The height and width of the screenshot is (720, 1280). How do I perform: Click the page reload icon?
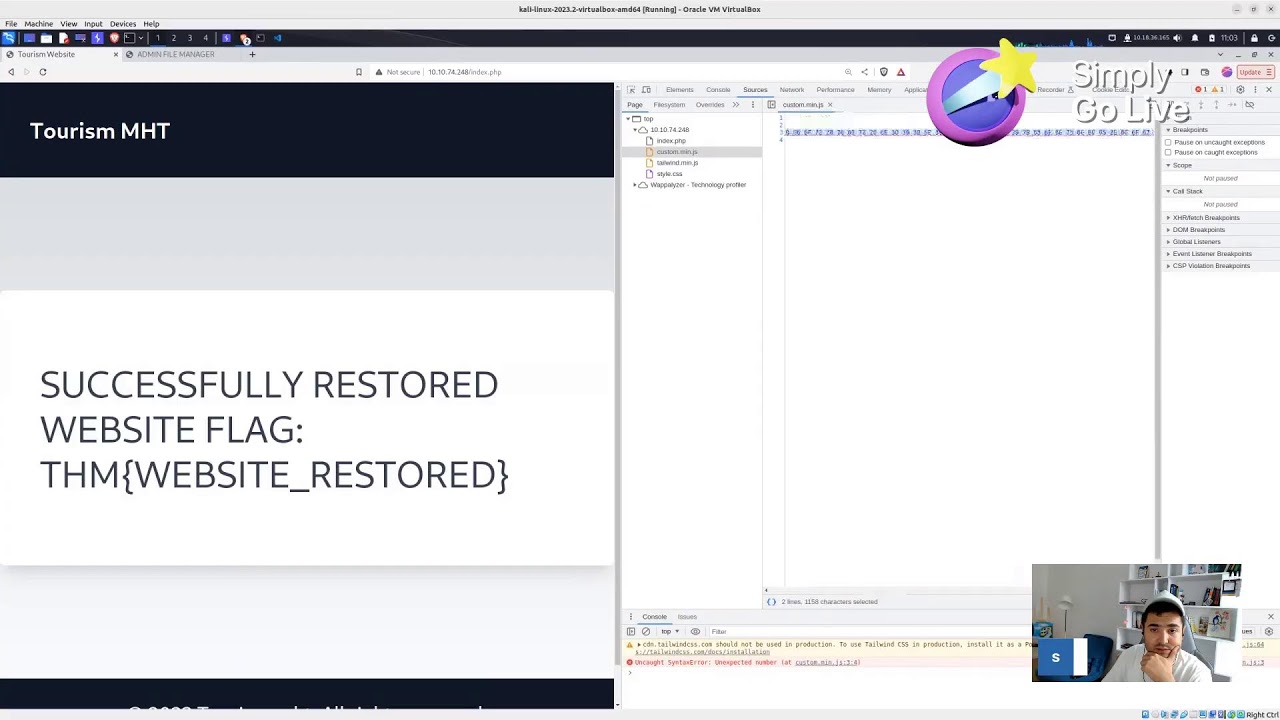[43, 72]
